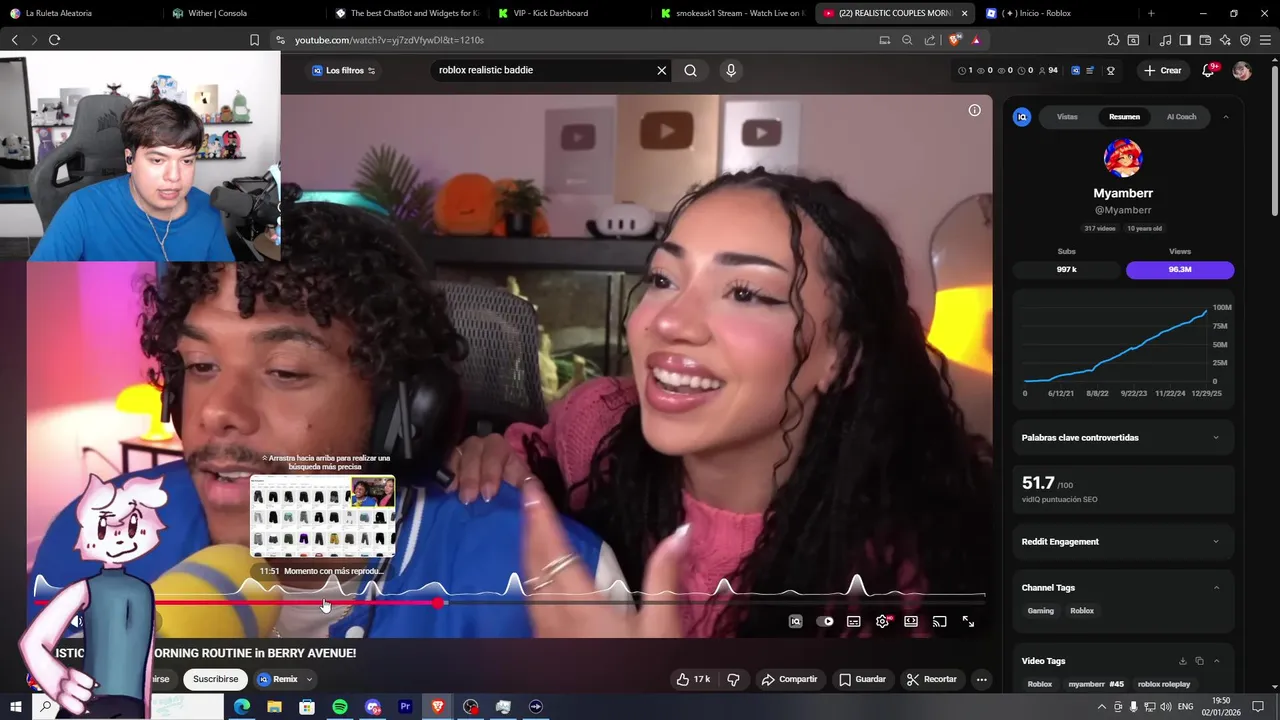Click the vidIQ IQ icon in player controls

(x=796, y=621)
